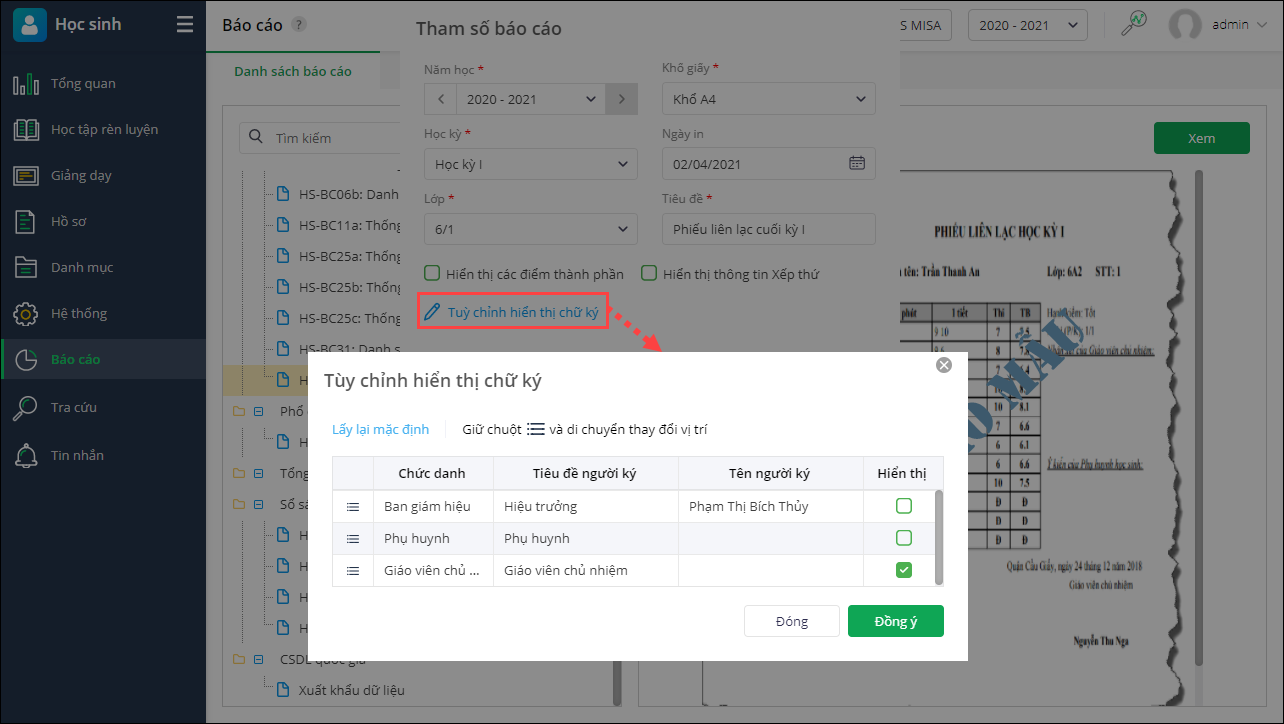Click the file icon of Xuất khẩu dữ liệu
The width and height of the screenshot is (1284, 724).
[x=282, y=690]
